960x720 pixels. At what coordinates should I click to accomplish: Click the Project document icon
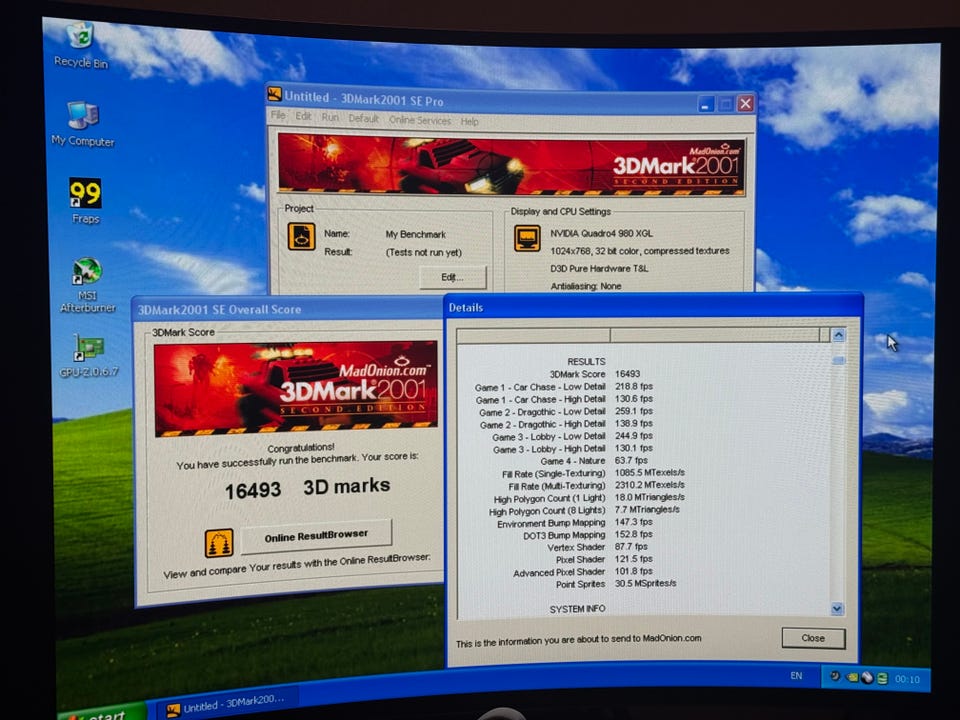pyautogui.click(x=301, y=236)
